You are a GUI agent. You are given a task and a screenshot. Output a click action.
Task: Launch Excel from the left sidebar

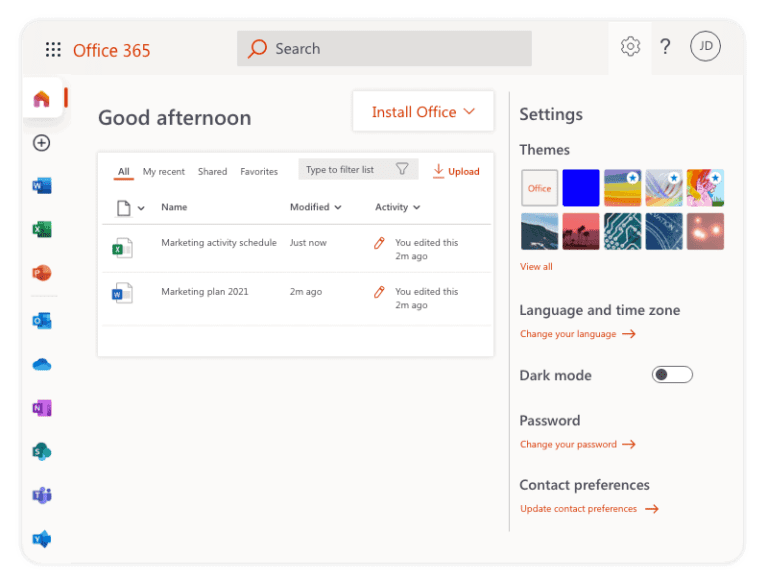[x=41, y=229]
